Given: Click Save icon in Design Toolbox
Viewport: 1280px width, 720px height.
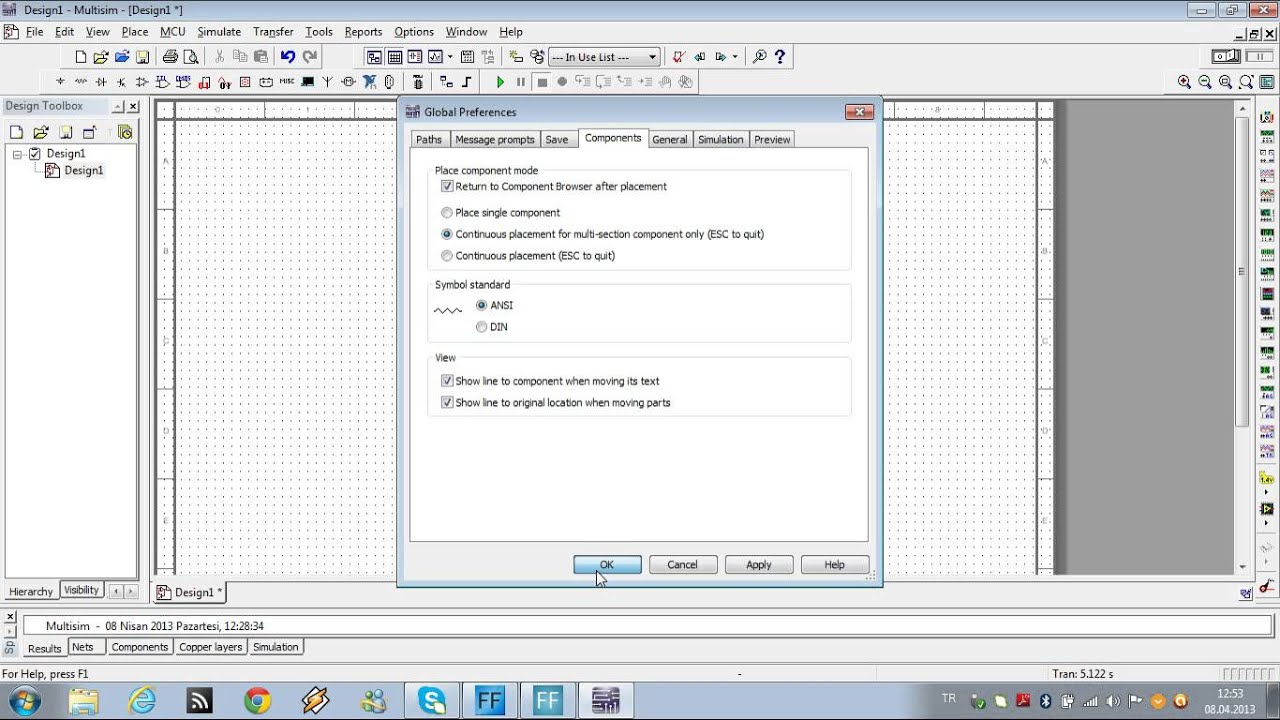Looking at the screenshot, I should coord(65,132).
